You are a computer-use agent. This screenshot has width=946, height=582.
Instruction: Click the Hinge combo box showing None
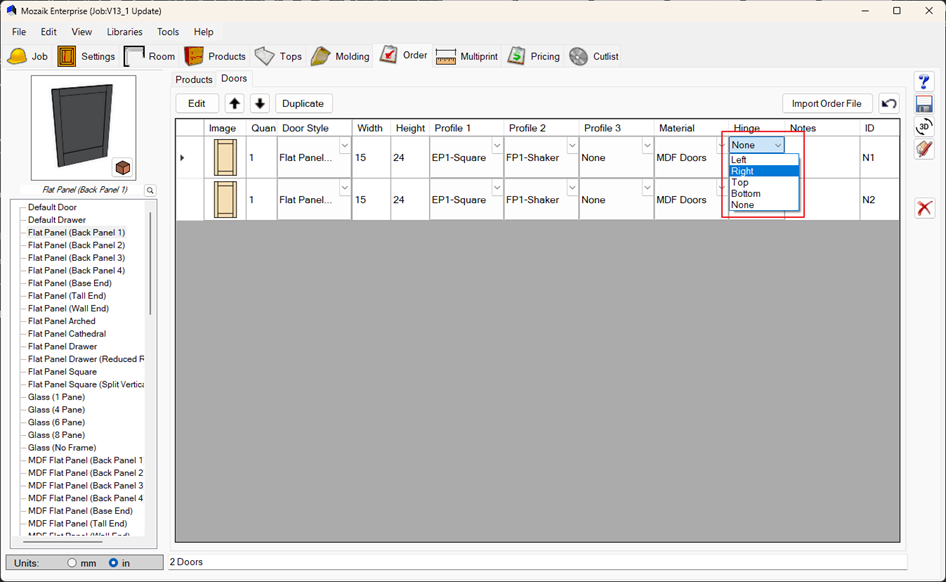point(757,145)
